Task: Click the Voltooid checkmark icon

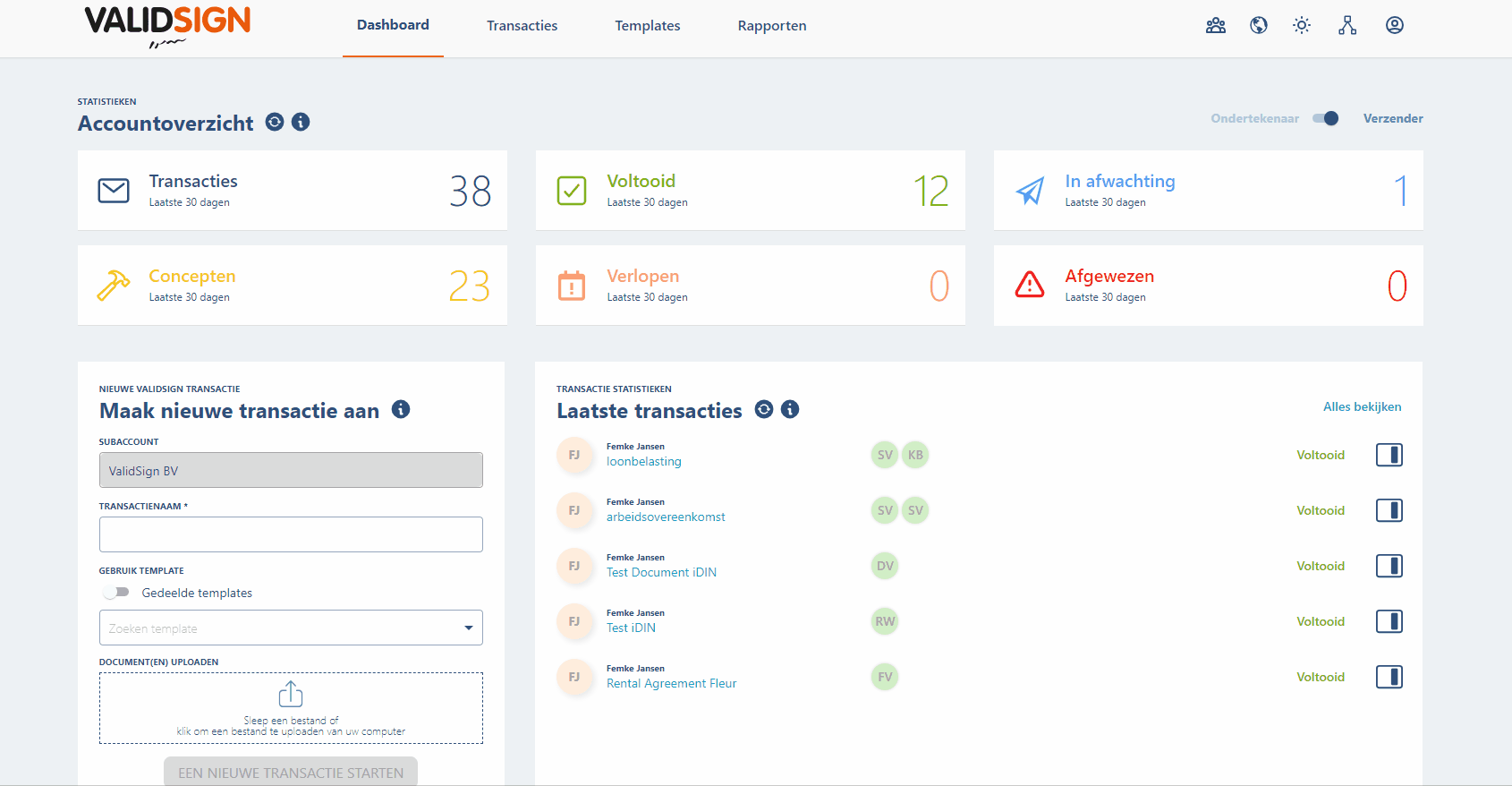Action: [x=572, y=191]
